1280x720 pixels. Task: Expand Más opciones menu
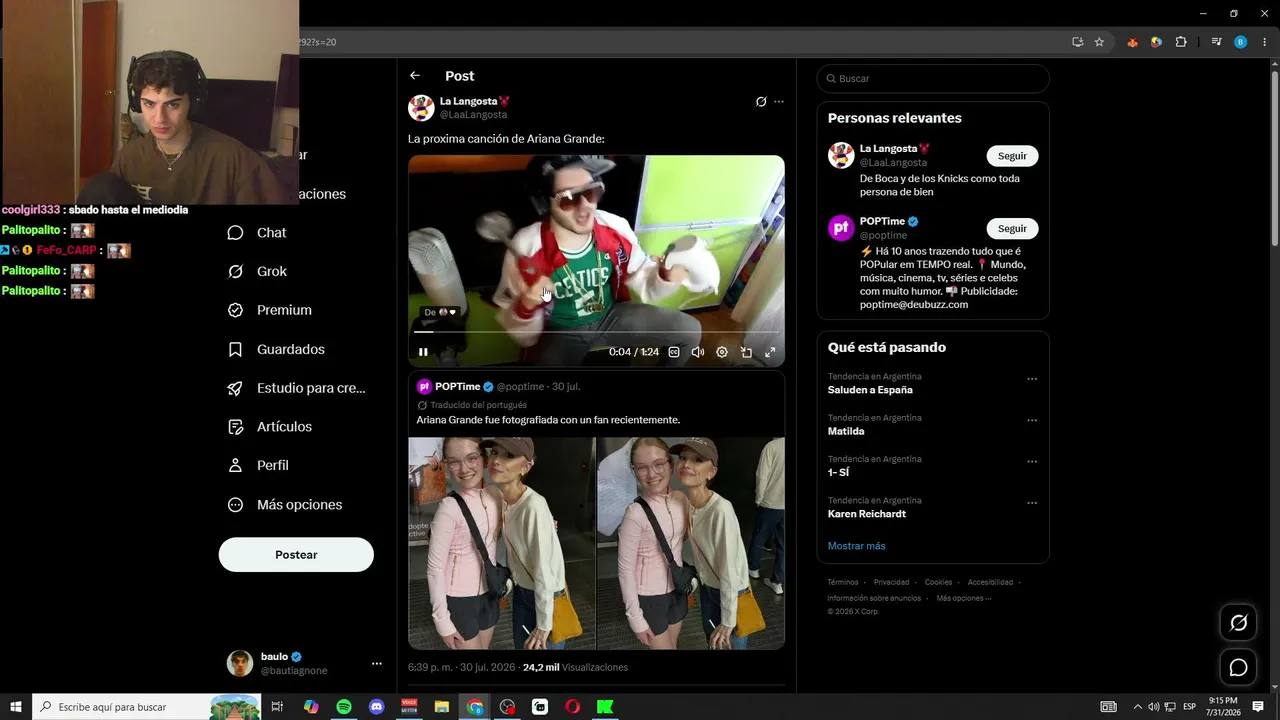pyautogui.click(x=285, y=505)
